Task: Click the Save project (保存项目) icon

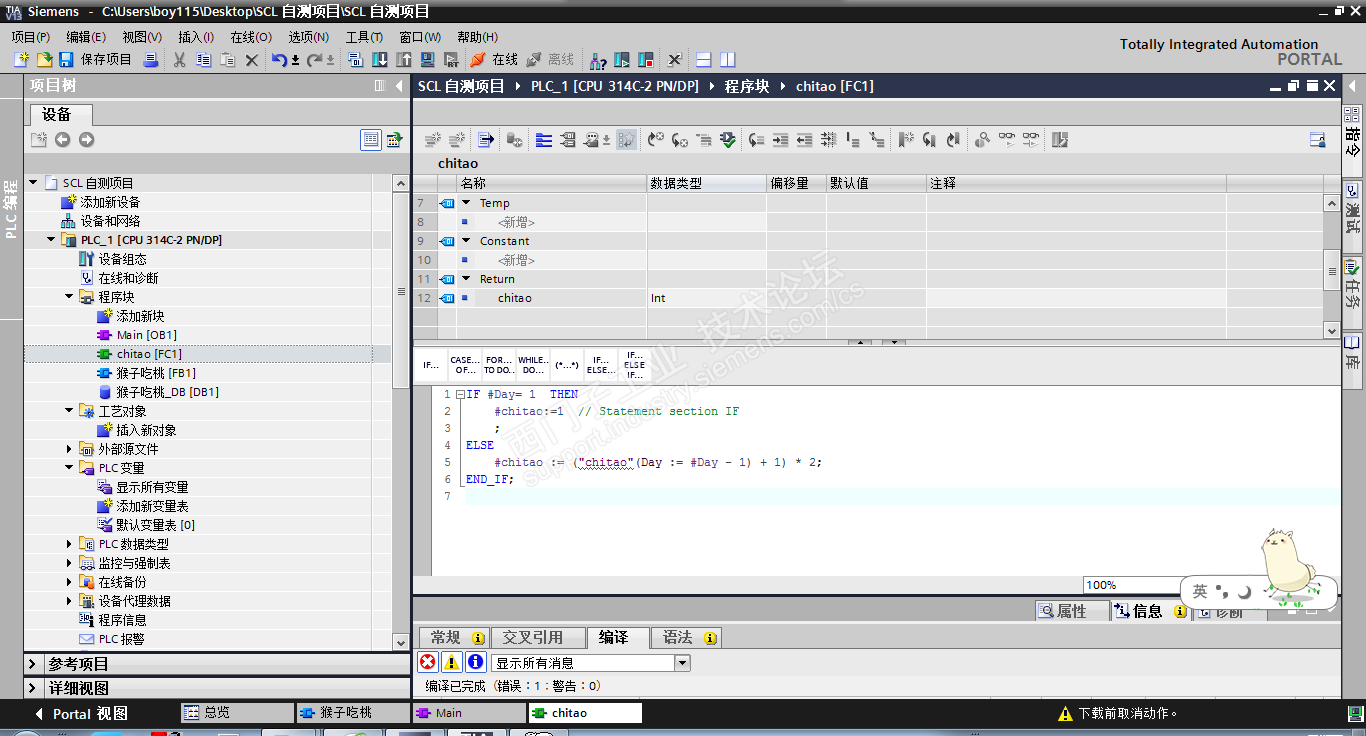Action: [66, 60]
